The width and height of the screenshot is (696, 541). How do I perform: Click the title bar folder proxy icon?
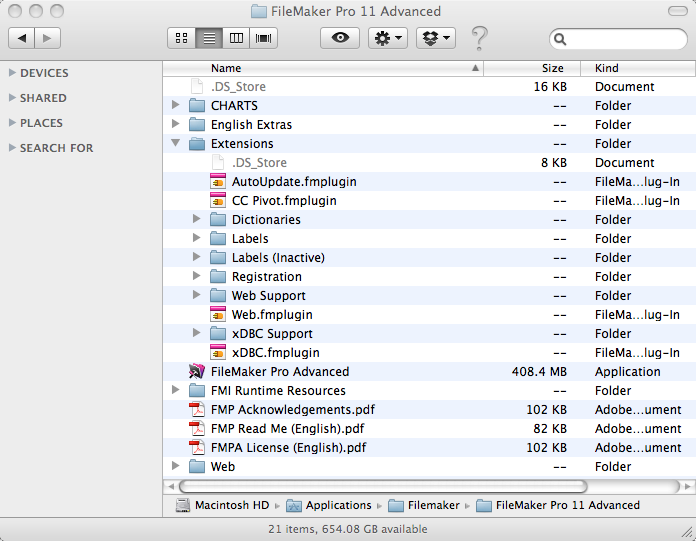point(259,11)
